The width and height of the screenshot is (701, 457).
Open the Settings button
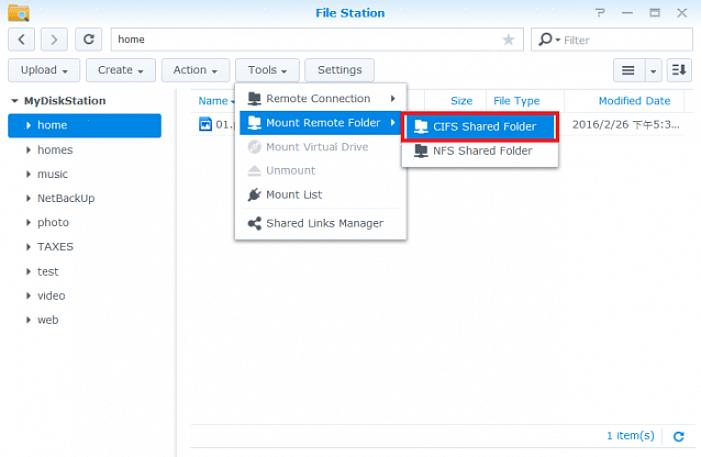(x=339, y=70)
